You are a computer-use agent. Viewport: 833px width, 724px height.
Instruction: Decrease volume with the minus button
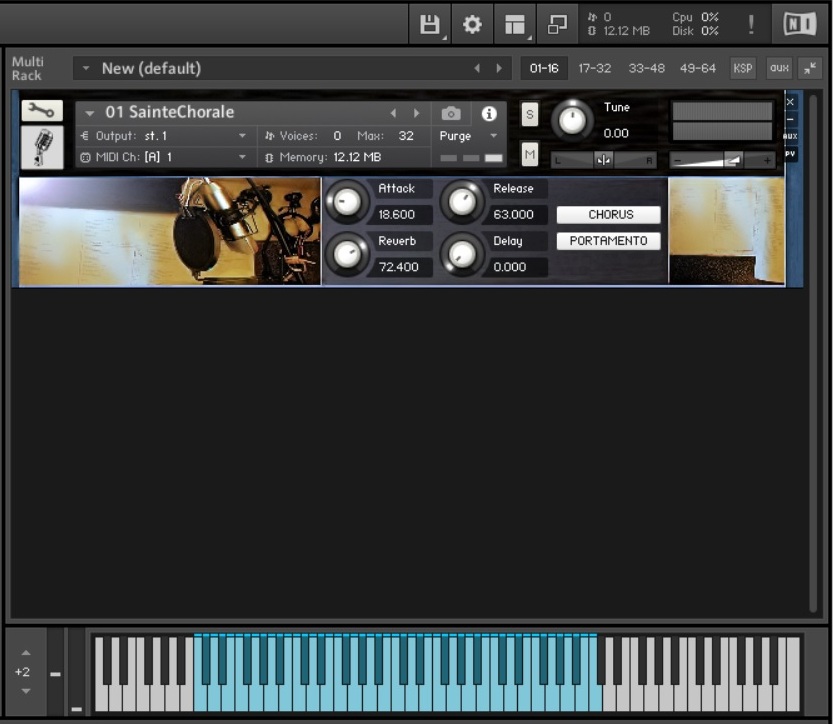click(677, 160)
